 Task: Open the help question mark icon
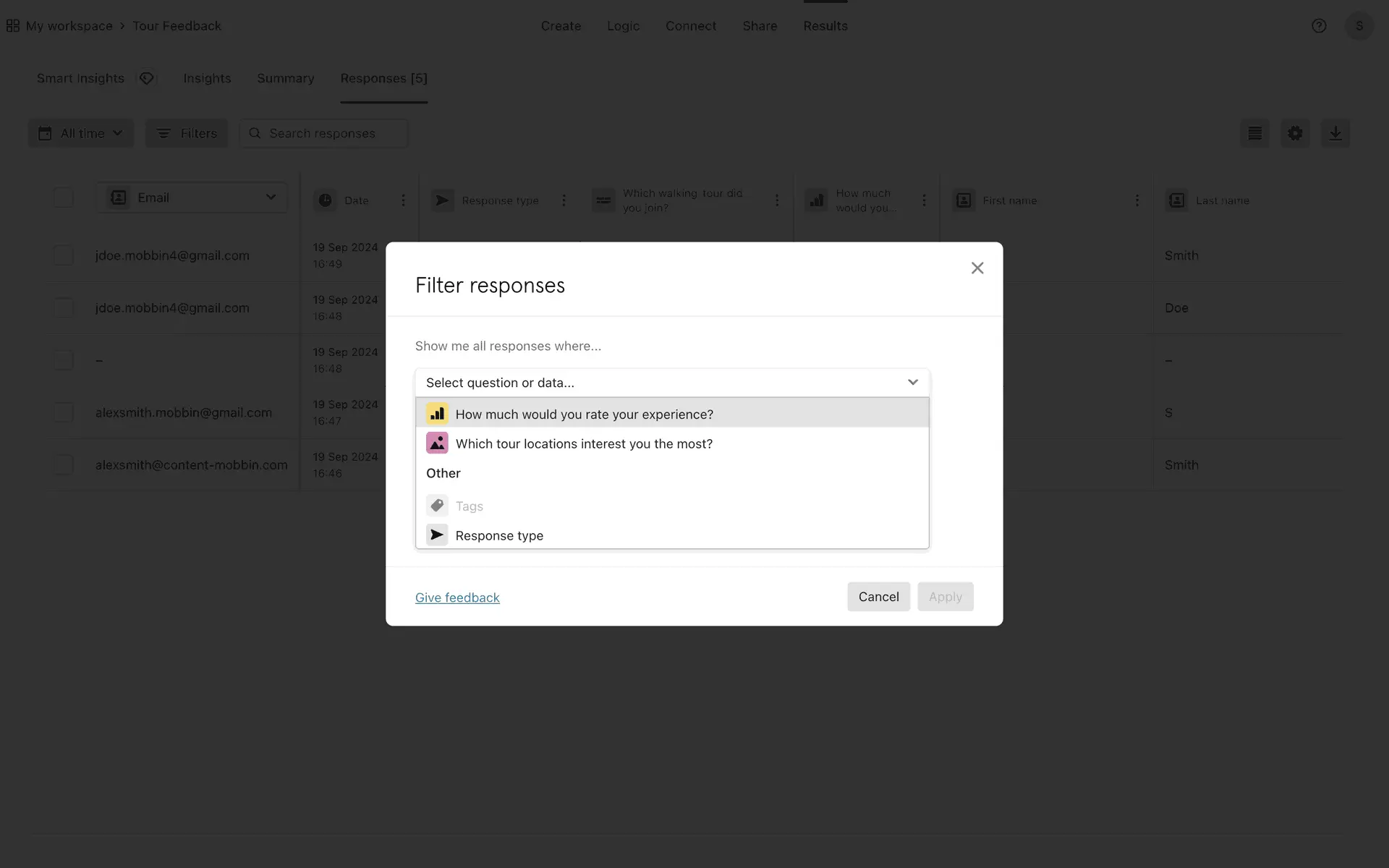coord(1319,26)
